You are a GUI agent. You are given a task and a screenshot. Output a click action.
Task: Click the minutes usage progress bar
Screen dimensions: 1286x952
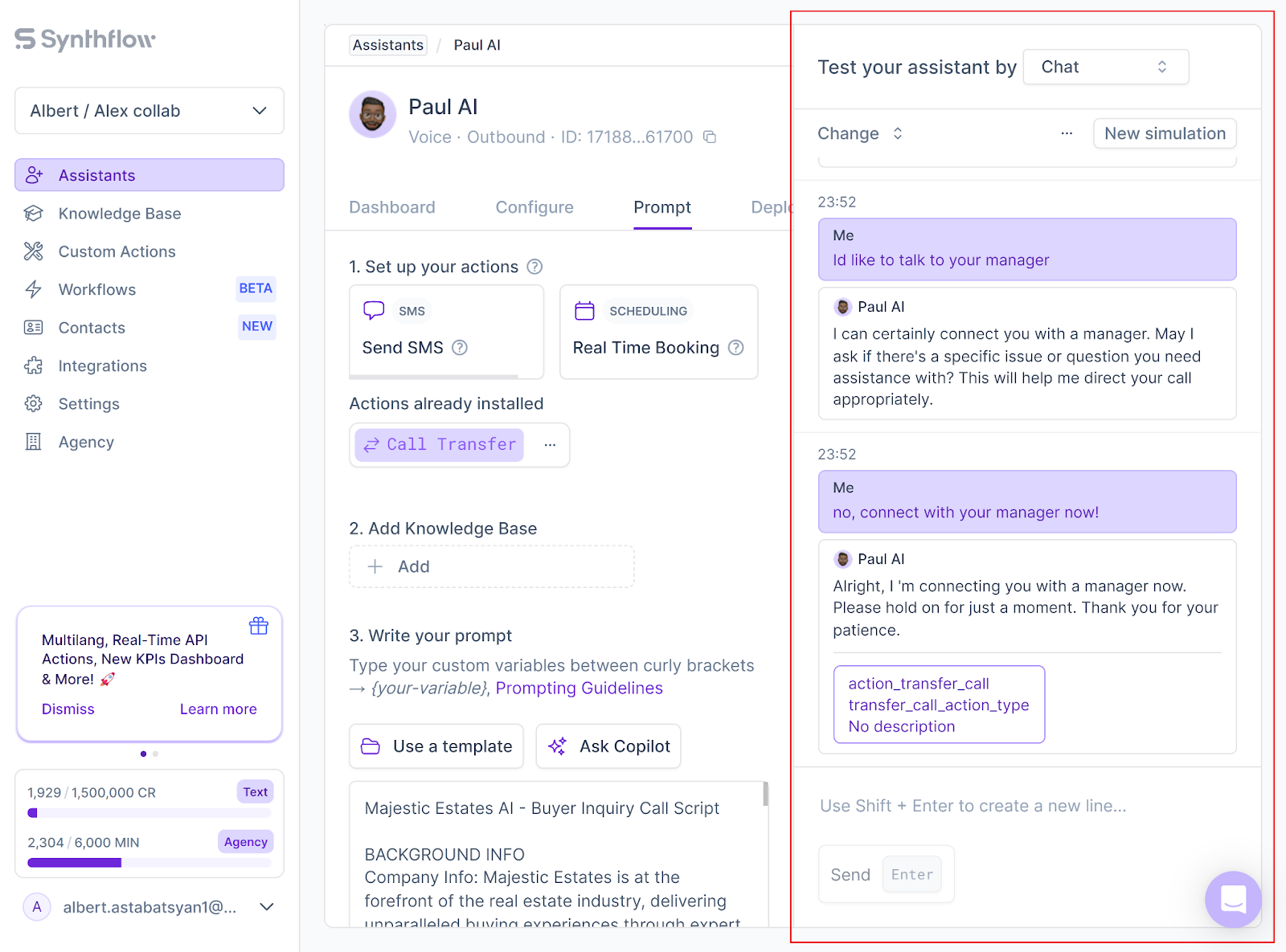149,863
